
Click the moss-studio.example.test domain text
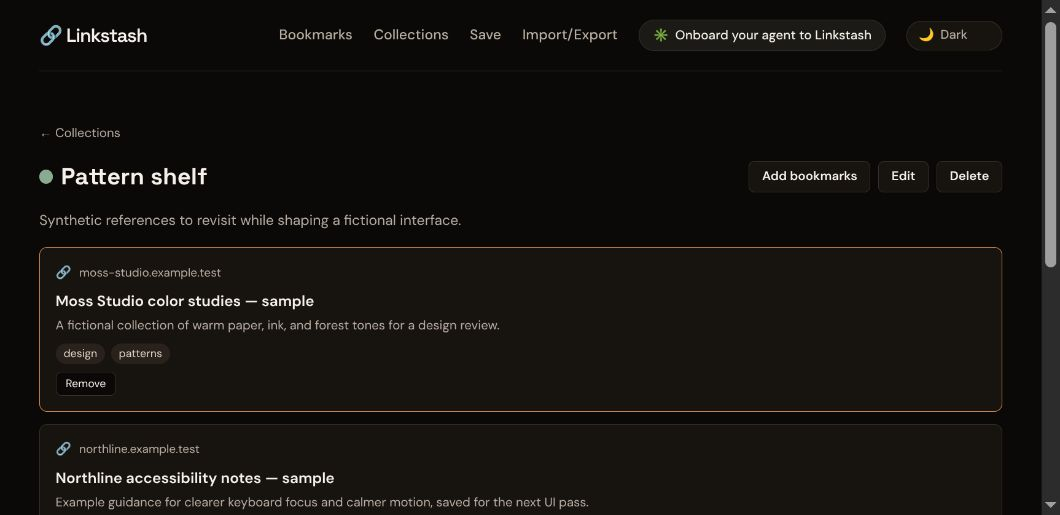(x=150, y=273)
